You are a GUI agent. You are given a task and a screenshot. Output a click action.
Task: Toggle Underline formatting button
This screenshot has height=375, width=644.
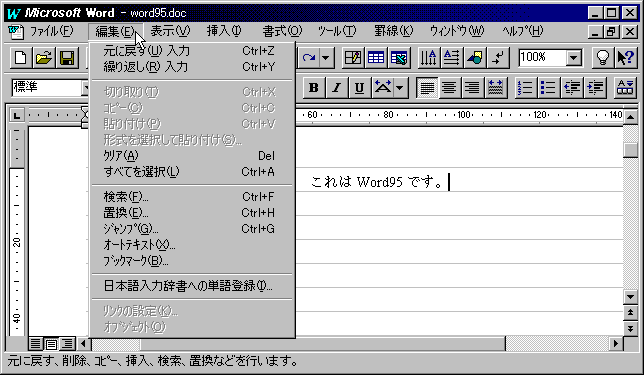click(x=359, y=87)
